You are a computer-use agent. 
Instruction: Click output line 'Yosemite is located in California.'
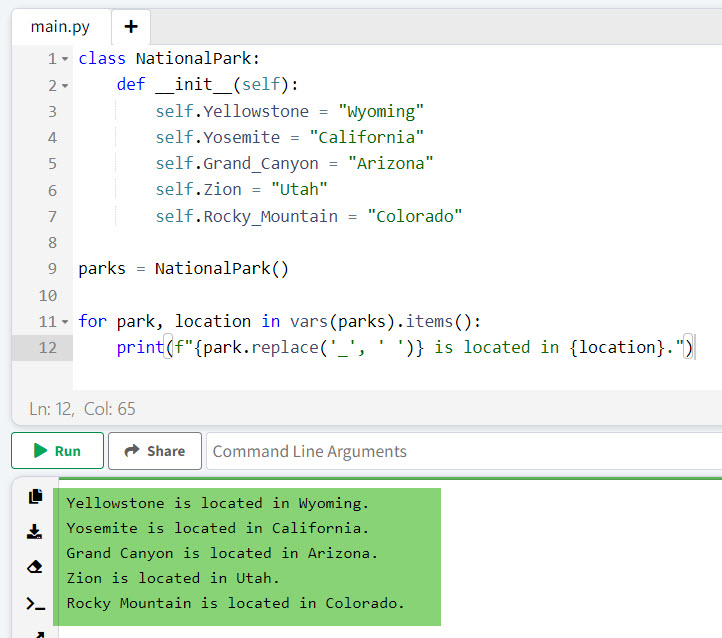pos(217,528)
